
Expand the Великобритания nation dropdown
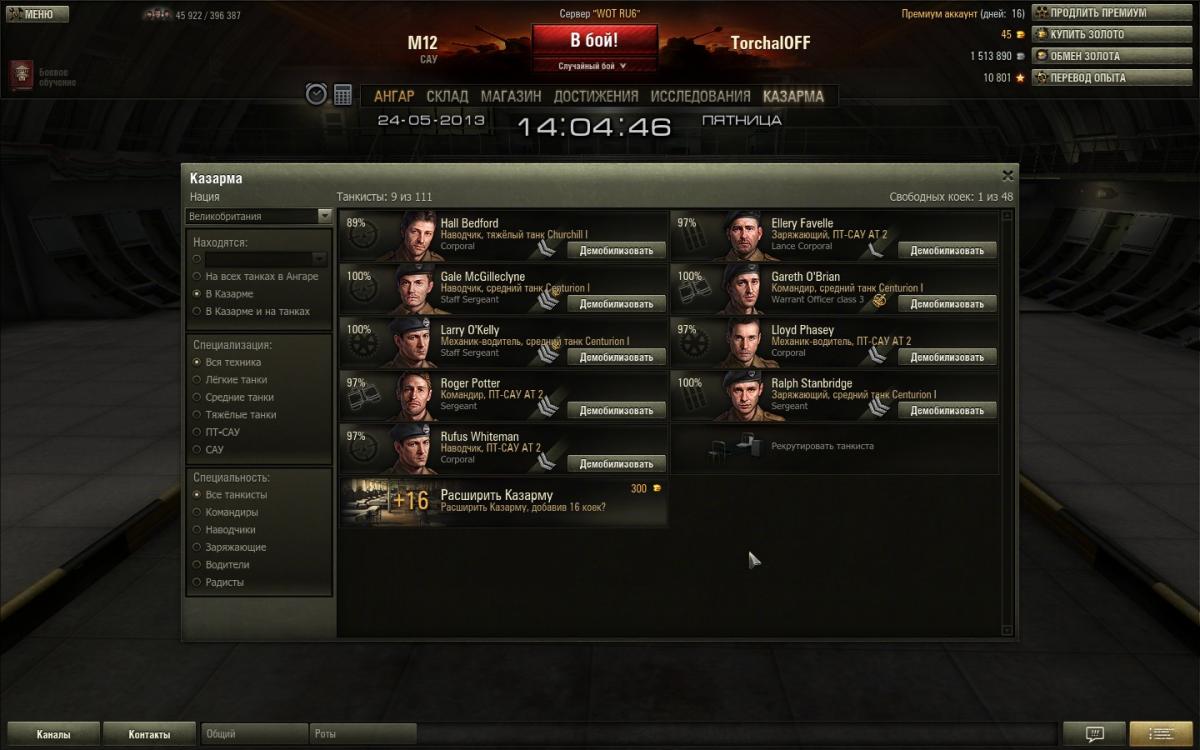tap(259, 216)
